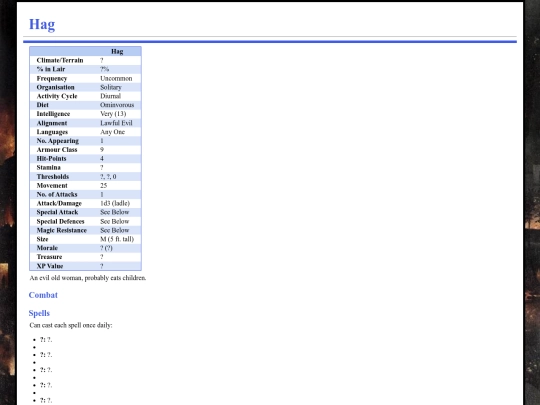540x405 pixels.
Task: Click the Treasure row label
Action: point(49,257)
